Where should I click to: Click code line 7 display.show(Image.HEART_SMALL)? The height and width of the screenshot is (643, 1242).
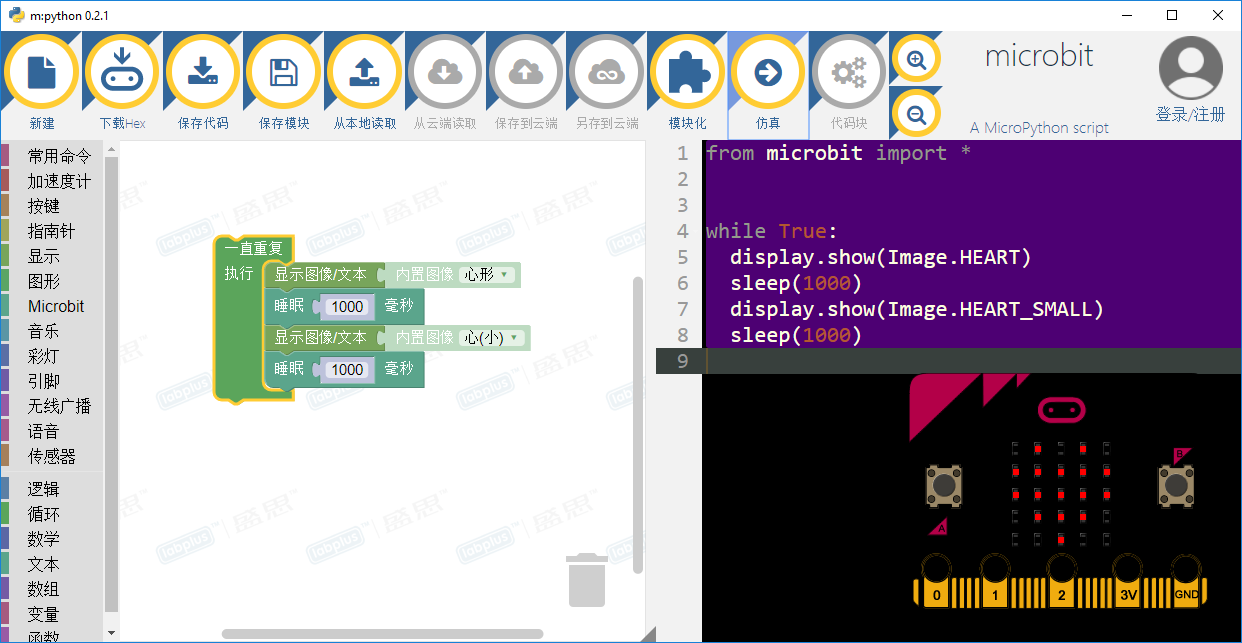917,309
